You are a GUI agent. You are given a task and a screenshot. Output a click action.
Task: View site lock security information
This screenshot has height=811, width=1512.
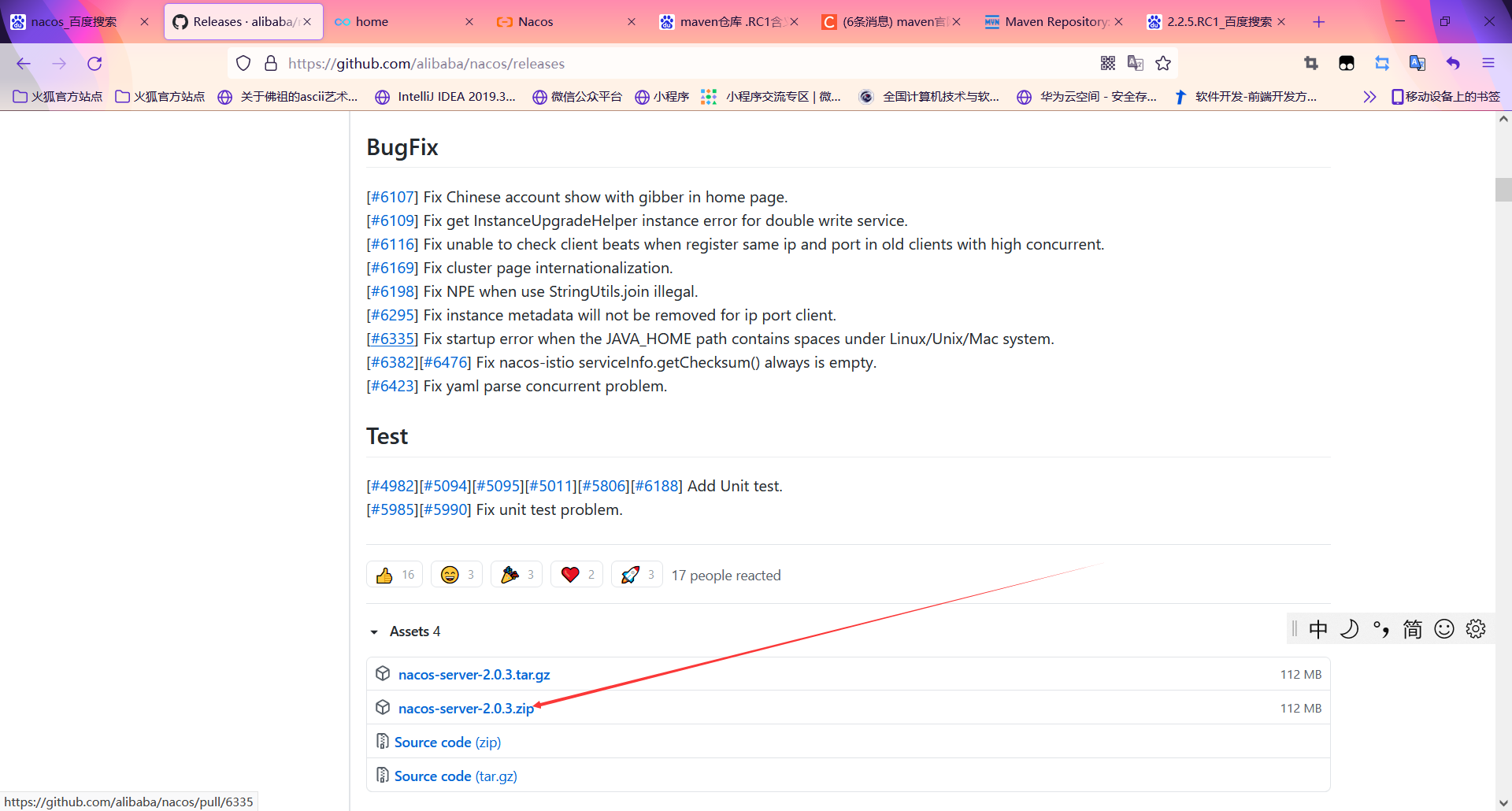click(271, 63)
